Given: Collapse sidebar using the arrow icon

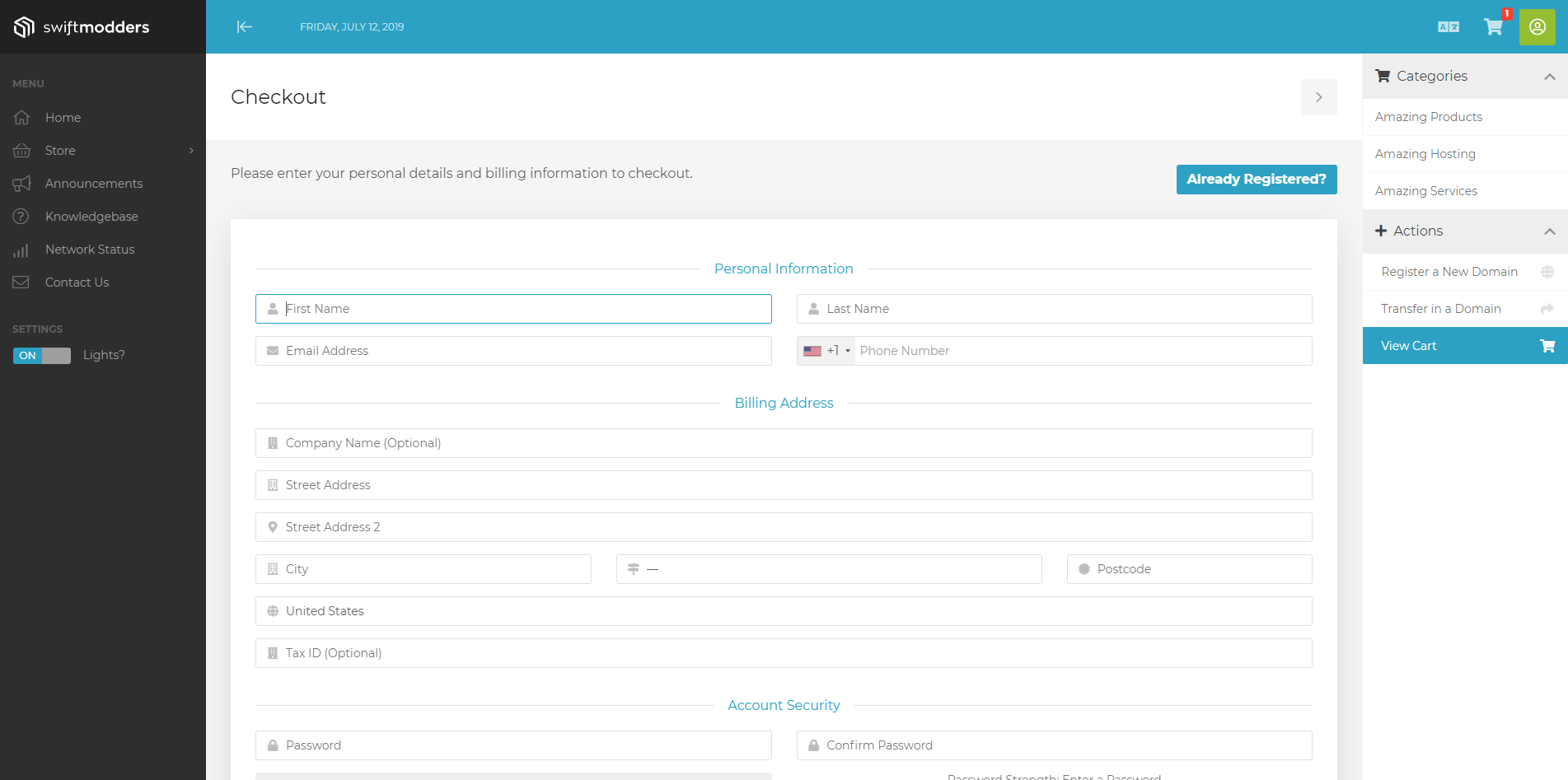Looking at the screenshot, I should [245, 27].
